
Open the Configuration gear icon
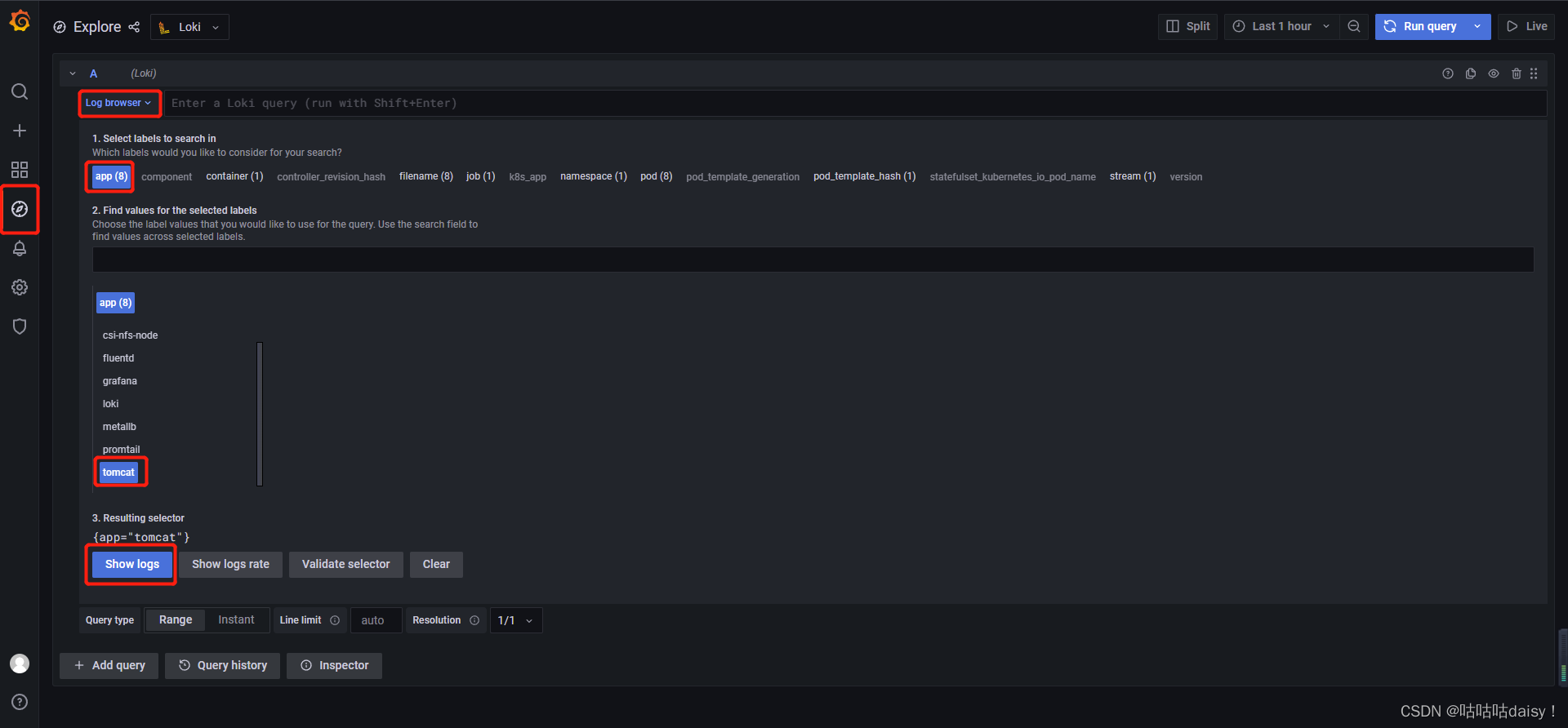coord(20,287)
